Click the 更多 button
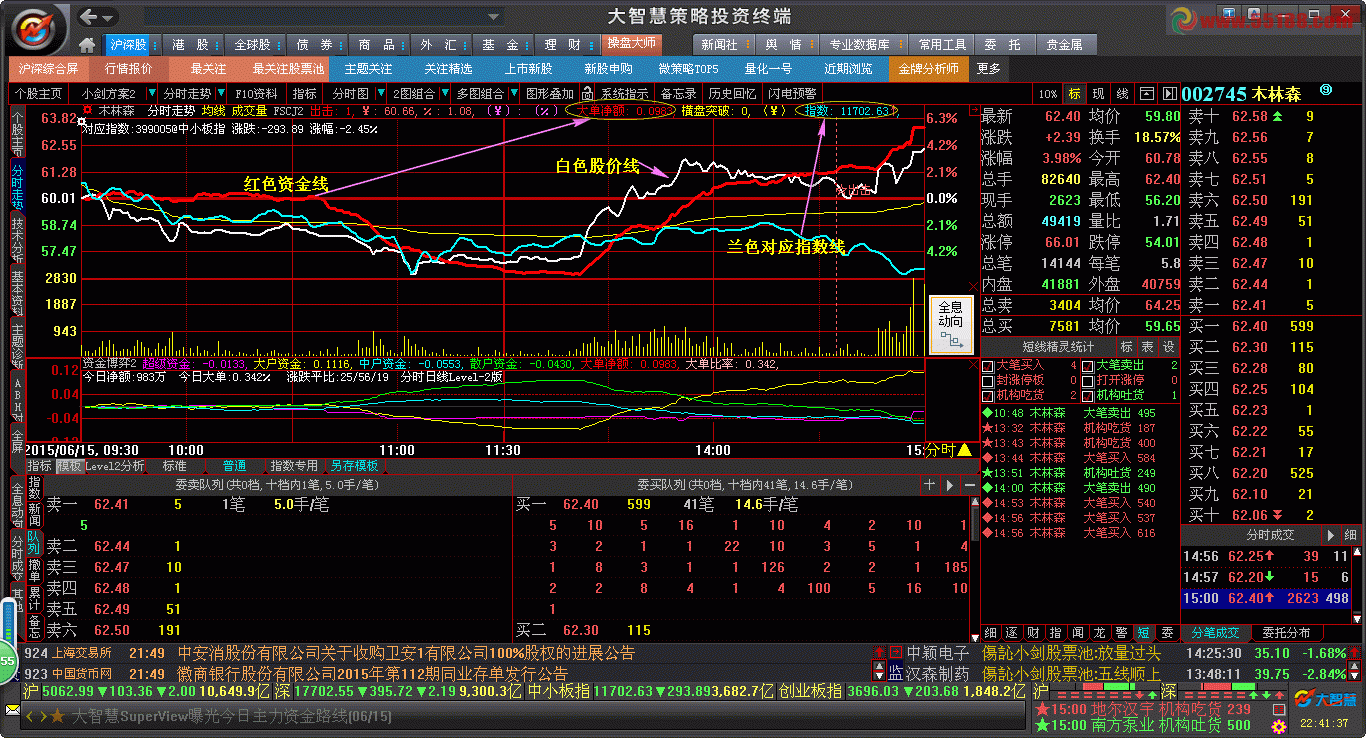This screenshot has height=738, width=1366. point(988,69)
